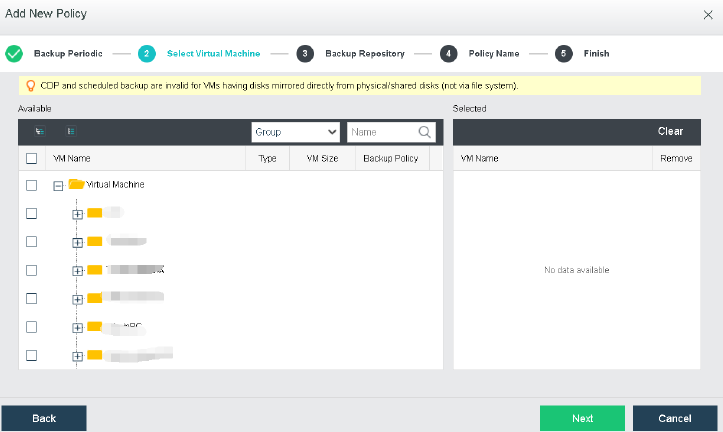Click step 5 circle icon

563,53
